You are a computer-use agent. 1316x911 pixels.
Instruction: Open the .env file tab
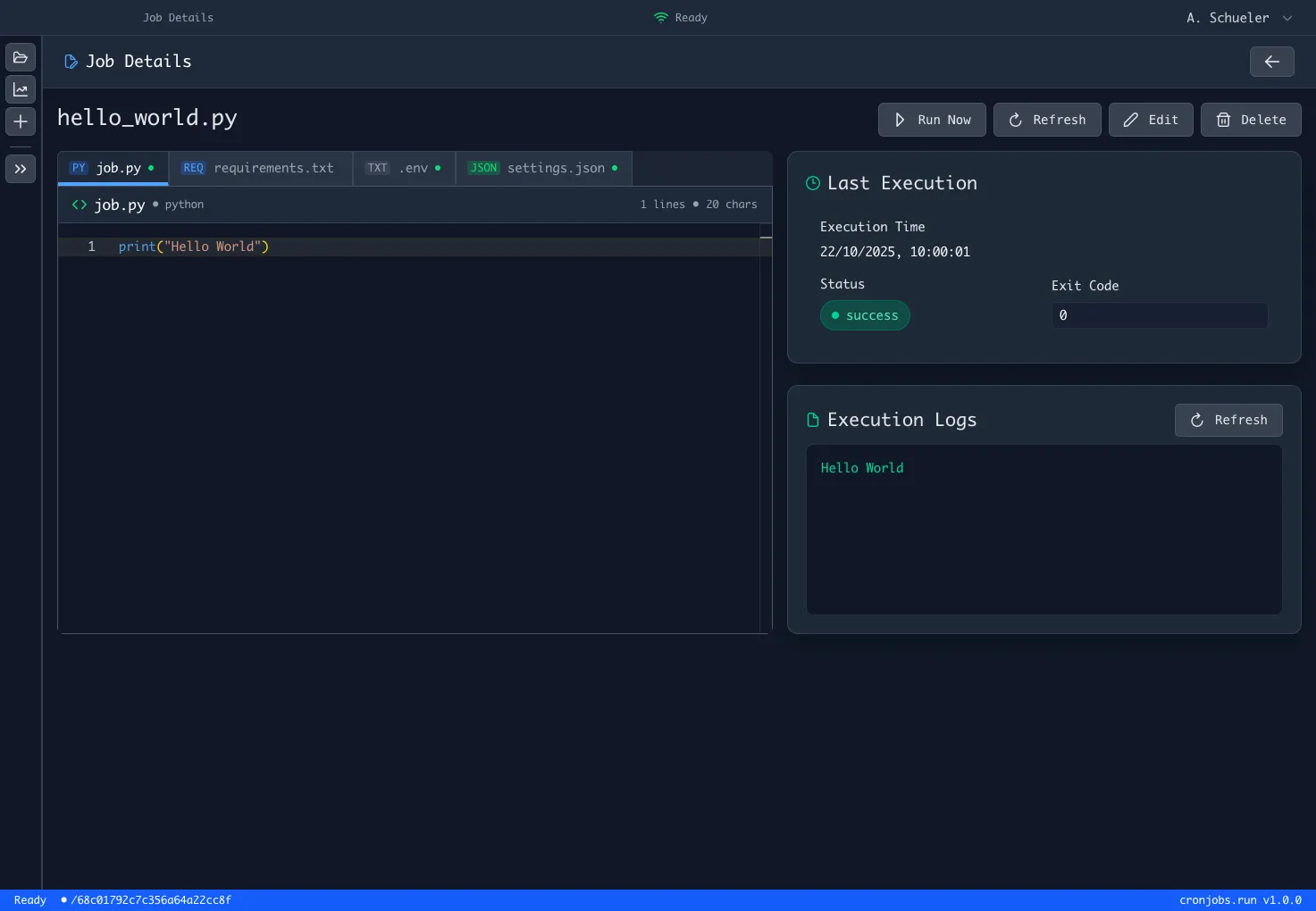tap(404, 168)
